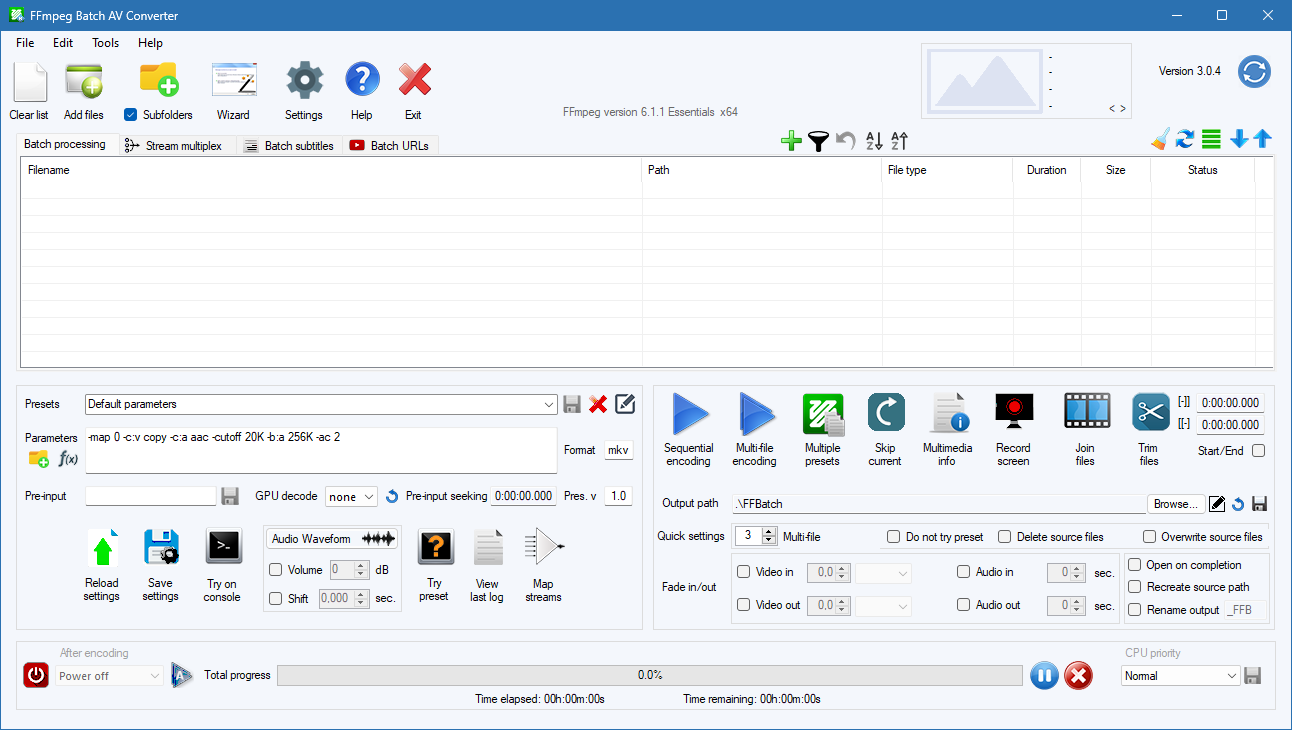Check for updates with the refresh icon near Version
The image size is (1292, 730).
(1254, 72)
